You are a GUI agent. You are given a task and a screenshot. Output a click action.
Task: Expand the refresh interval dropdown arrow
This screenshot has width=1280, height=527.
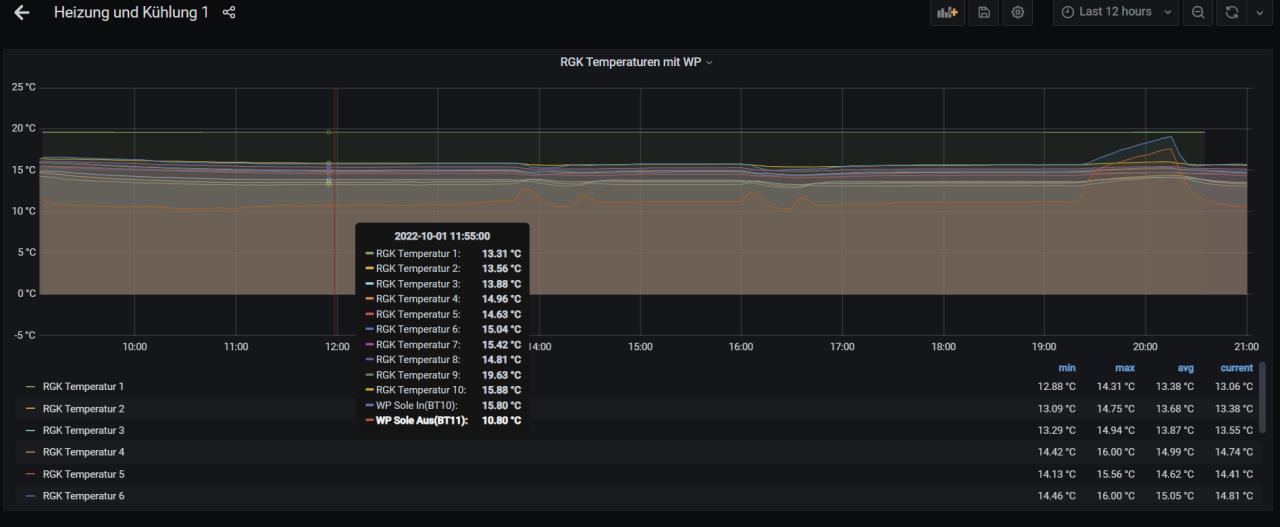click(1259, 12)
